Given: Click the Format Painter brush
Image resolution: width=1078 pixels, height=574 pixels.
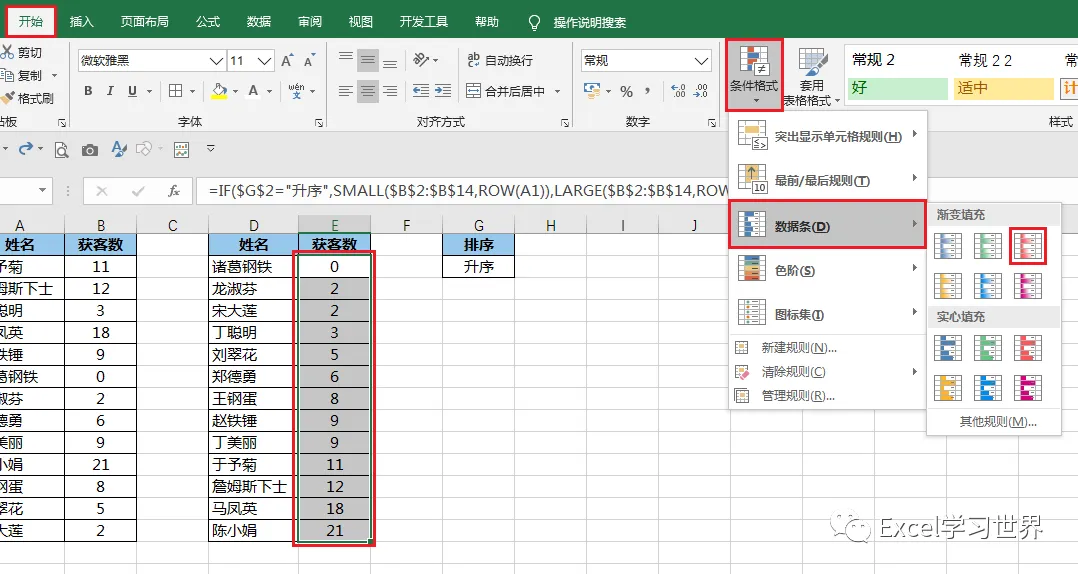Looking at the screenshot, I should (x=8, y=98).
